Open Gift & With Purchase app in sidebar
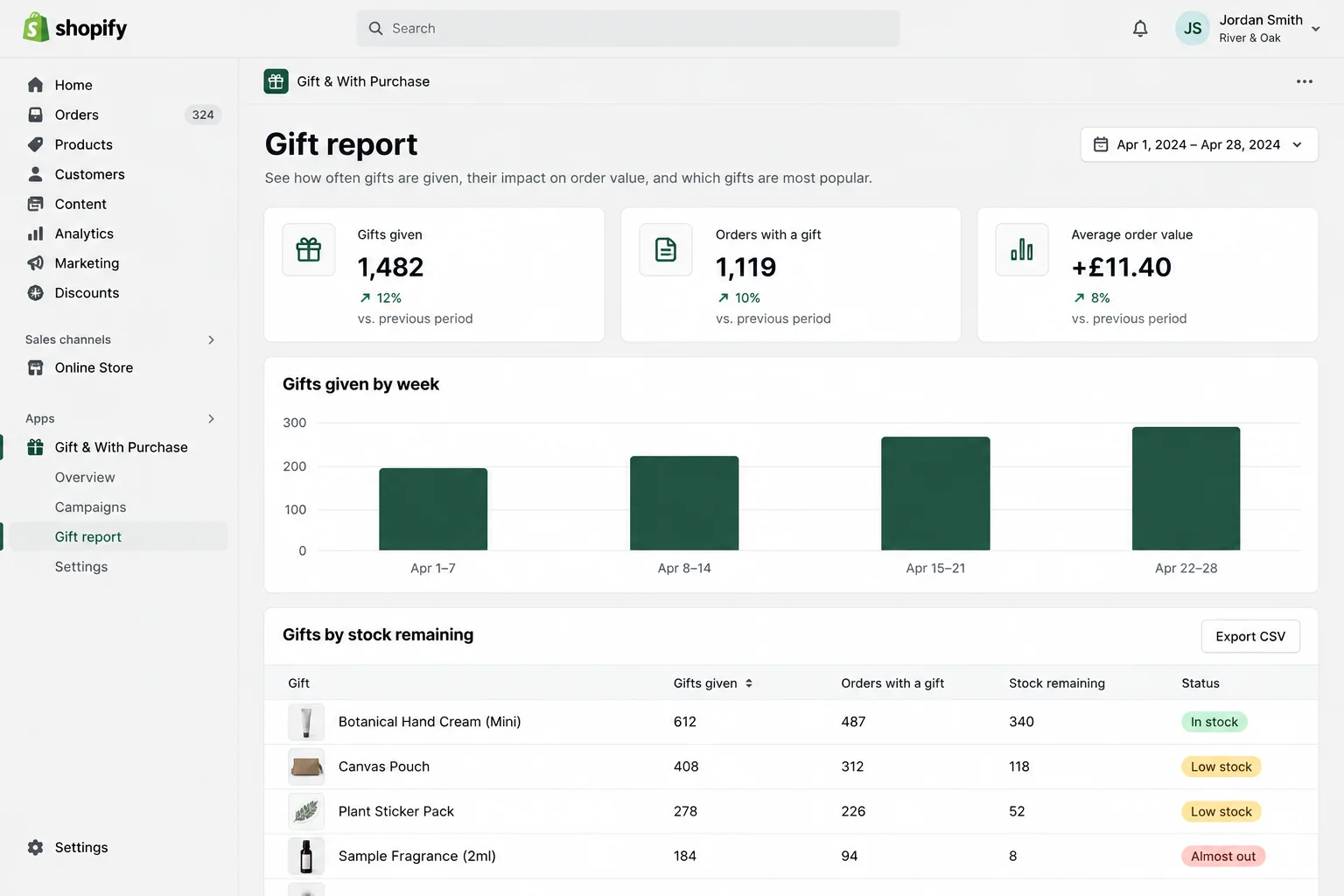1344x896 pixels. tap(121, 447)
